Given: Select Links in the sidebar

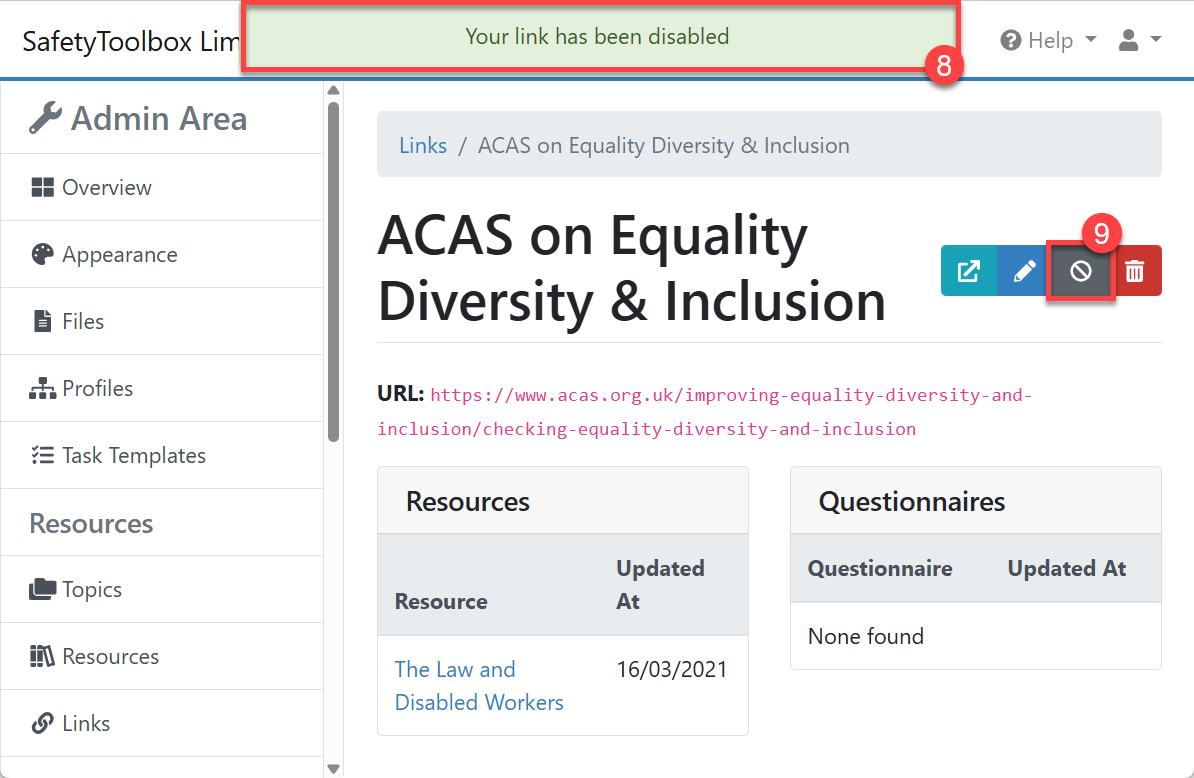Looking at the screenshot, I should click(x=162, y=723).
